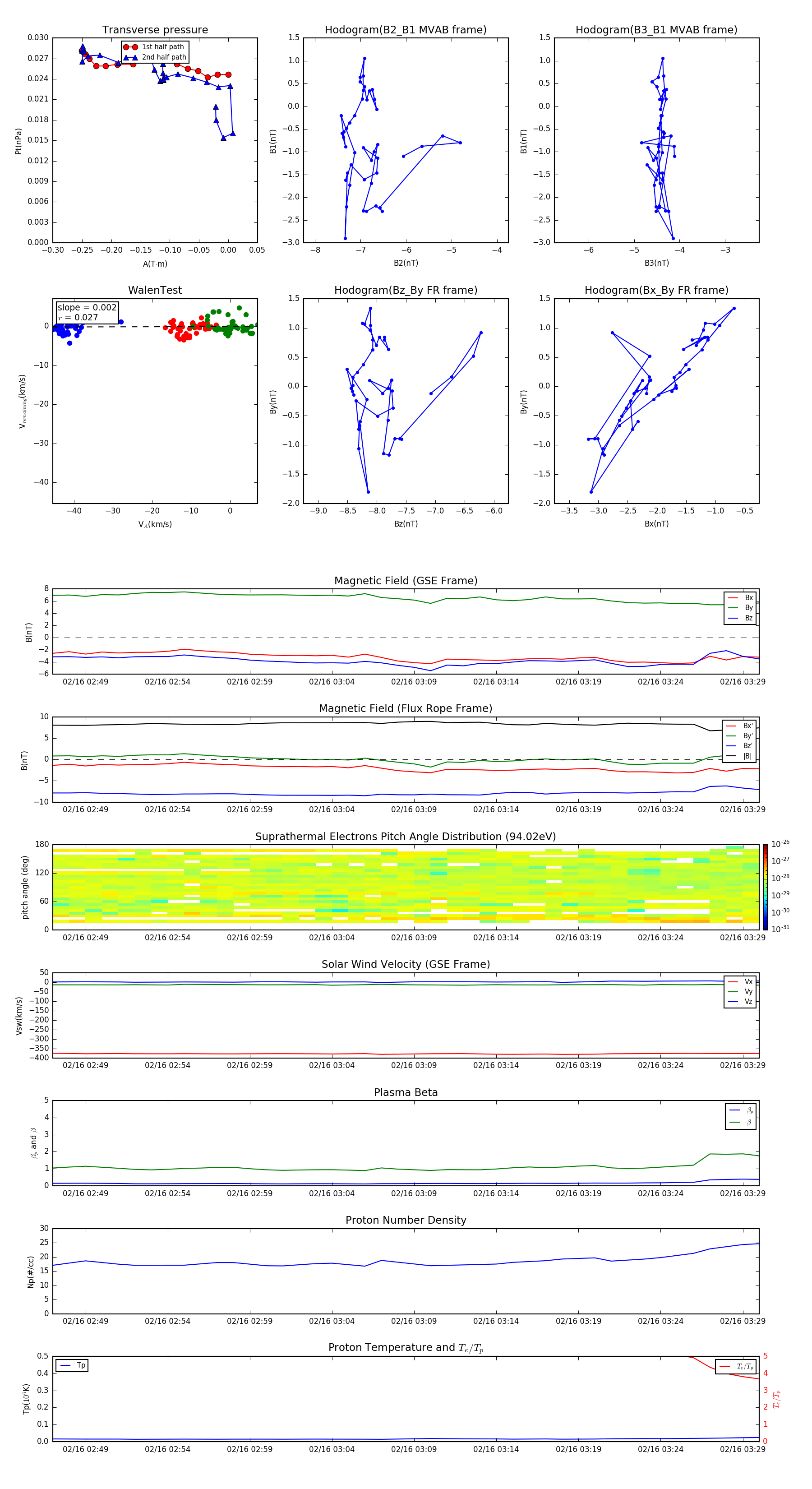The image size is (812, 1489).
Task: Click the "pitch angle (deg)" axis label
Action: coord(25,887)
